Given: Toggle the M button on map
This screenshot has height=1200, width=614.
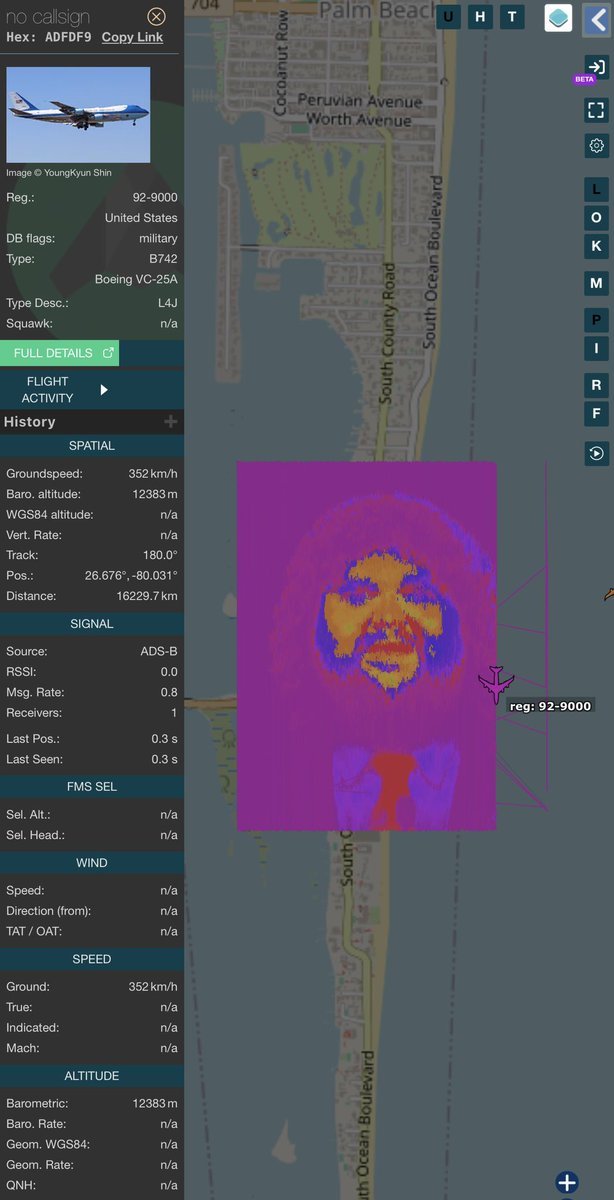Looking at the screenshot, I should (596, 283).
